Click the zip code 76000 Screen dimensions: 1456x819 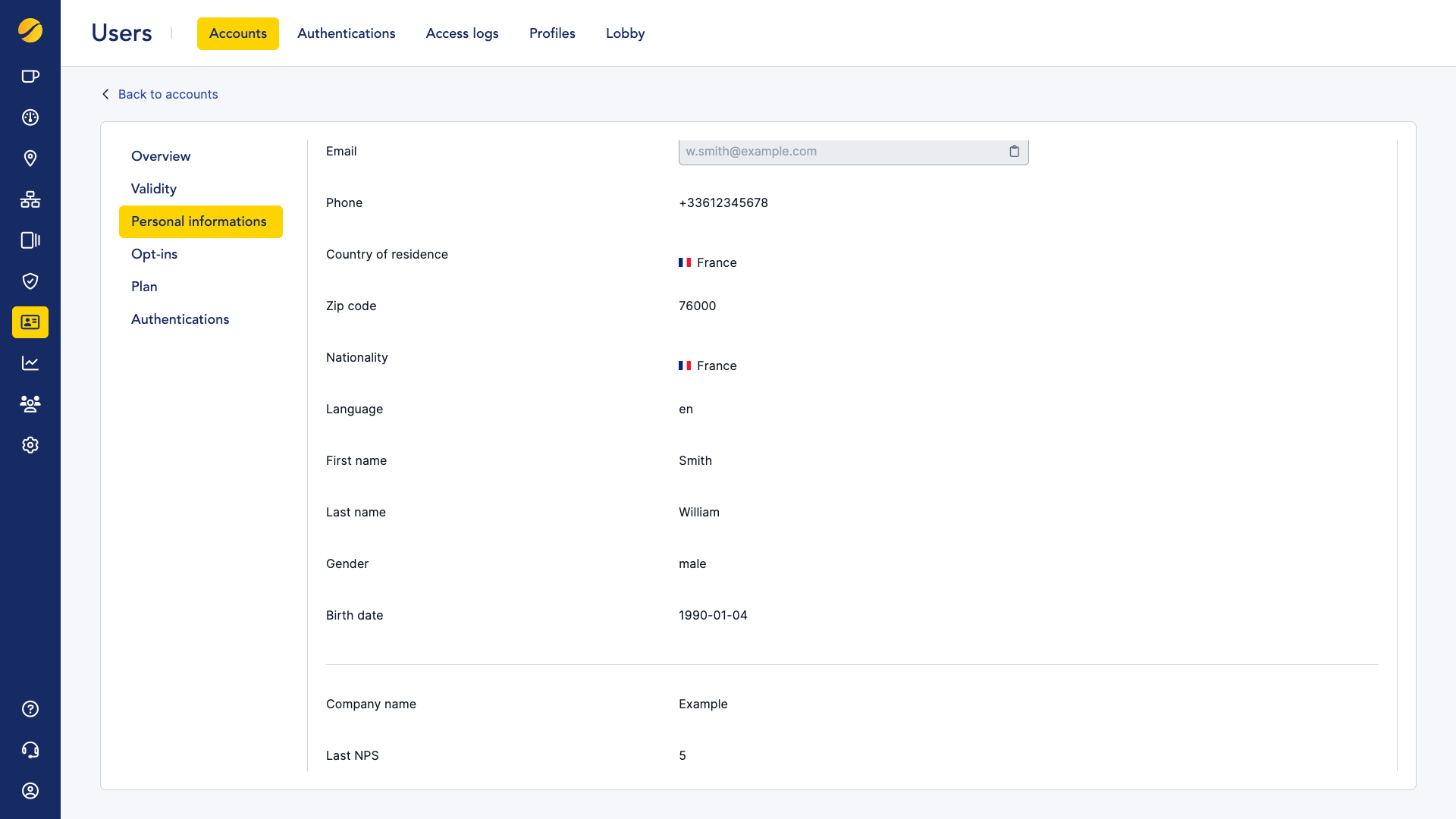(x=698, y=306)
